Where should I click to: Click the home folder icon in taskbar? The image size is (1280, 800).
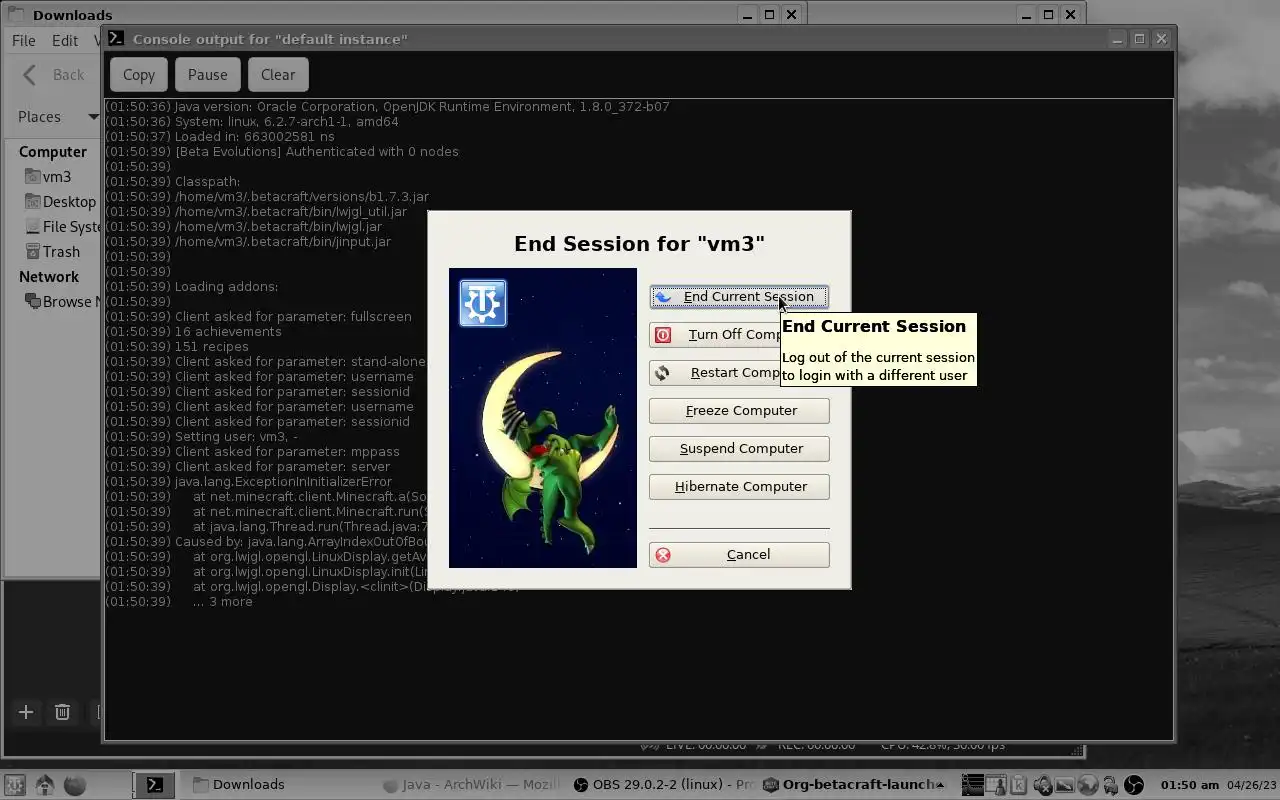click(44, 785)
